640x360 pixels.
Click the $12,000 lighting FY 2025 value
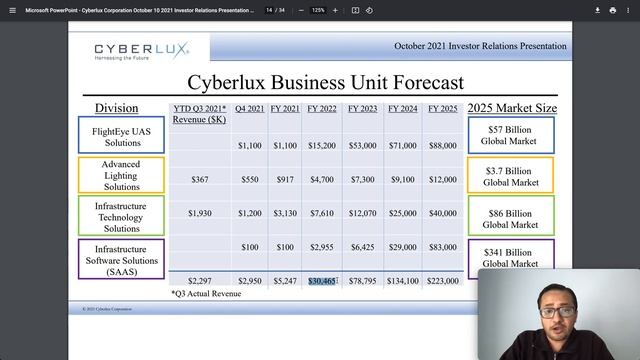[442, 179]
